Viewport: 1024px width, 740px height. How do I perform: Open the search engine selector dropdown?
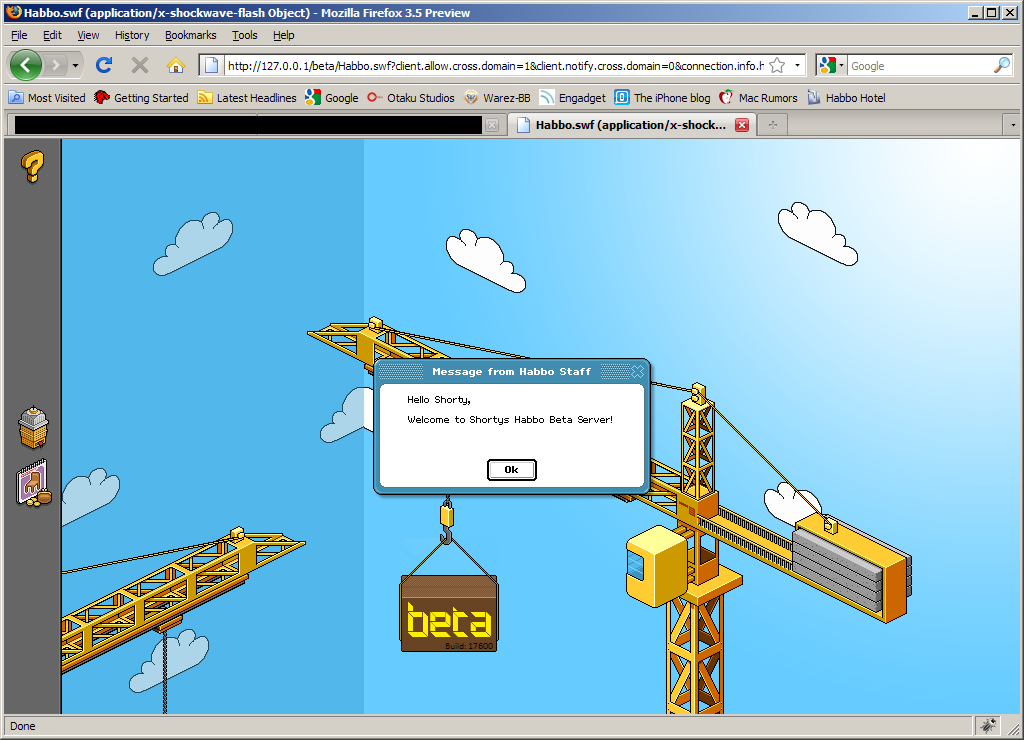pyautogui.click(x=832, y=65)
